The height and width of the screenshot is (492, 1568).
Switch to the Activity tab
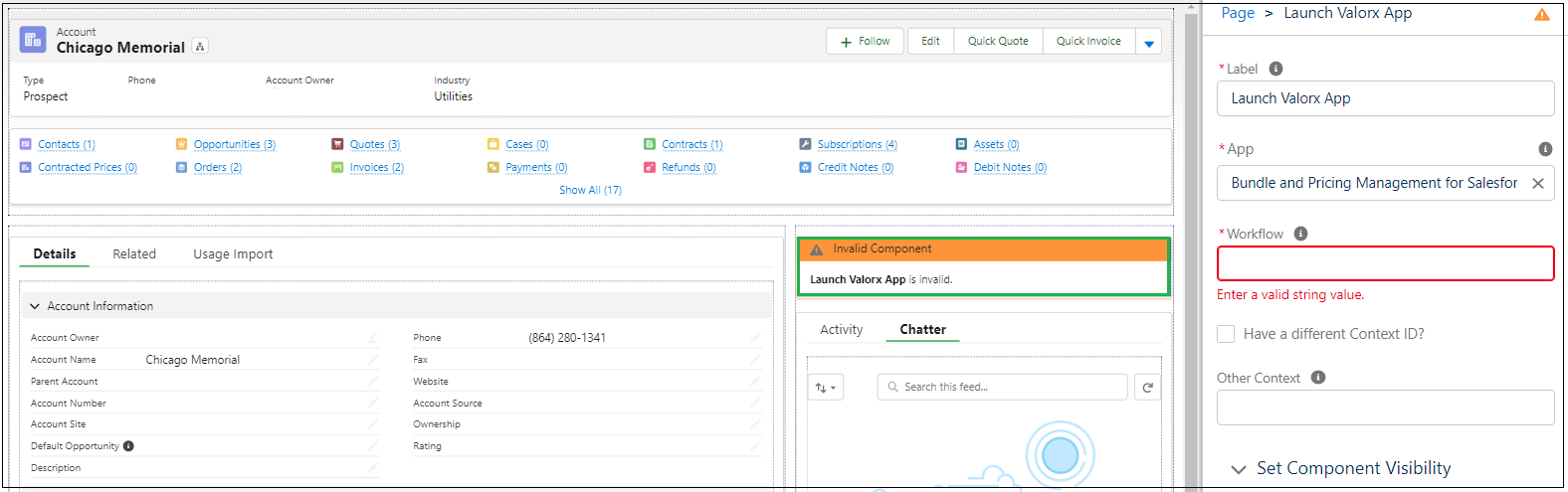tap(842, 329)
